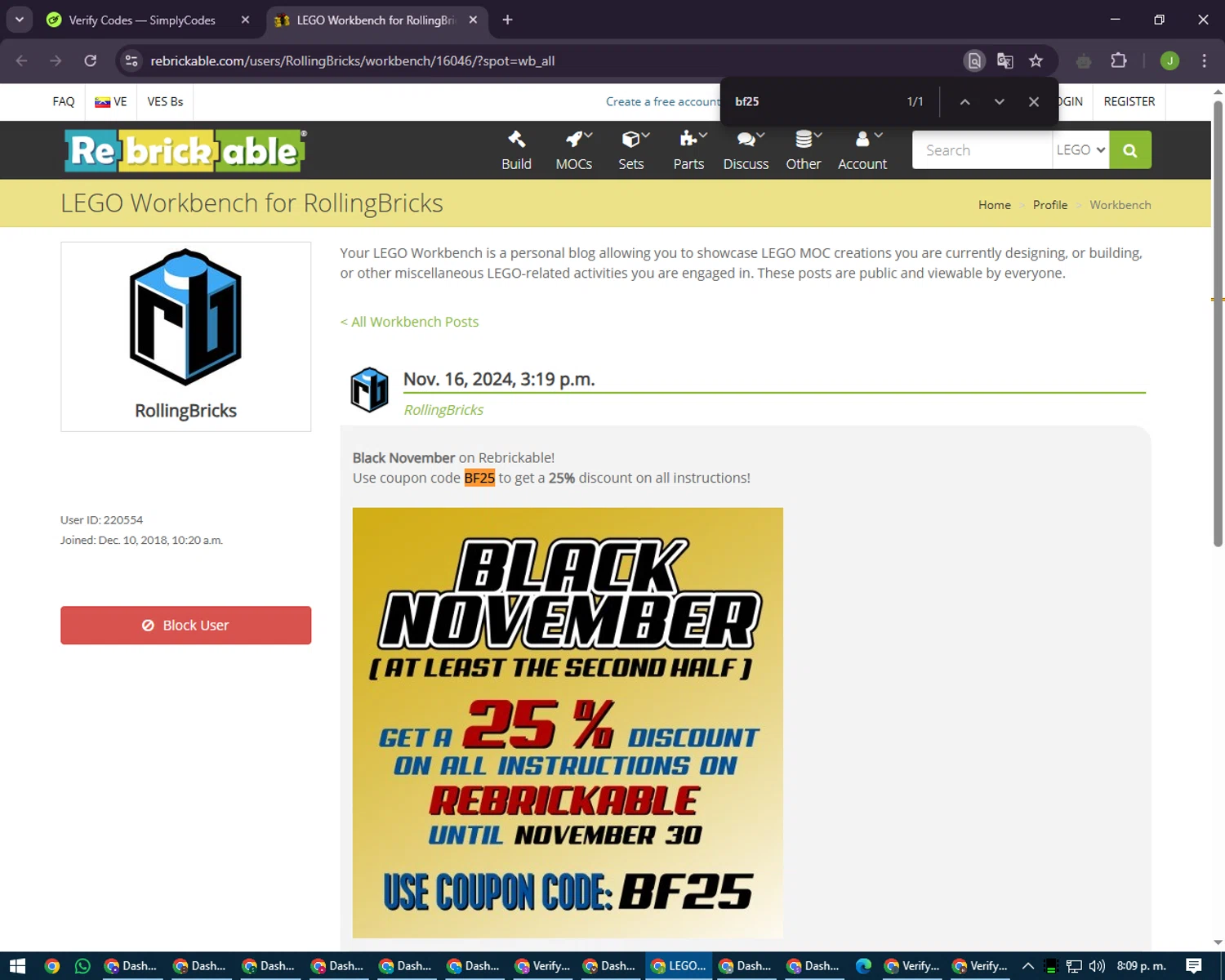
Task: Open the Extensions puzzle icon
Action: tap(1119, 60)
